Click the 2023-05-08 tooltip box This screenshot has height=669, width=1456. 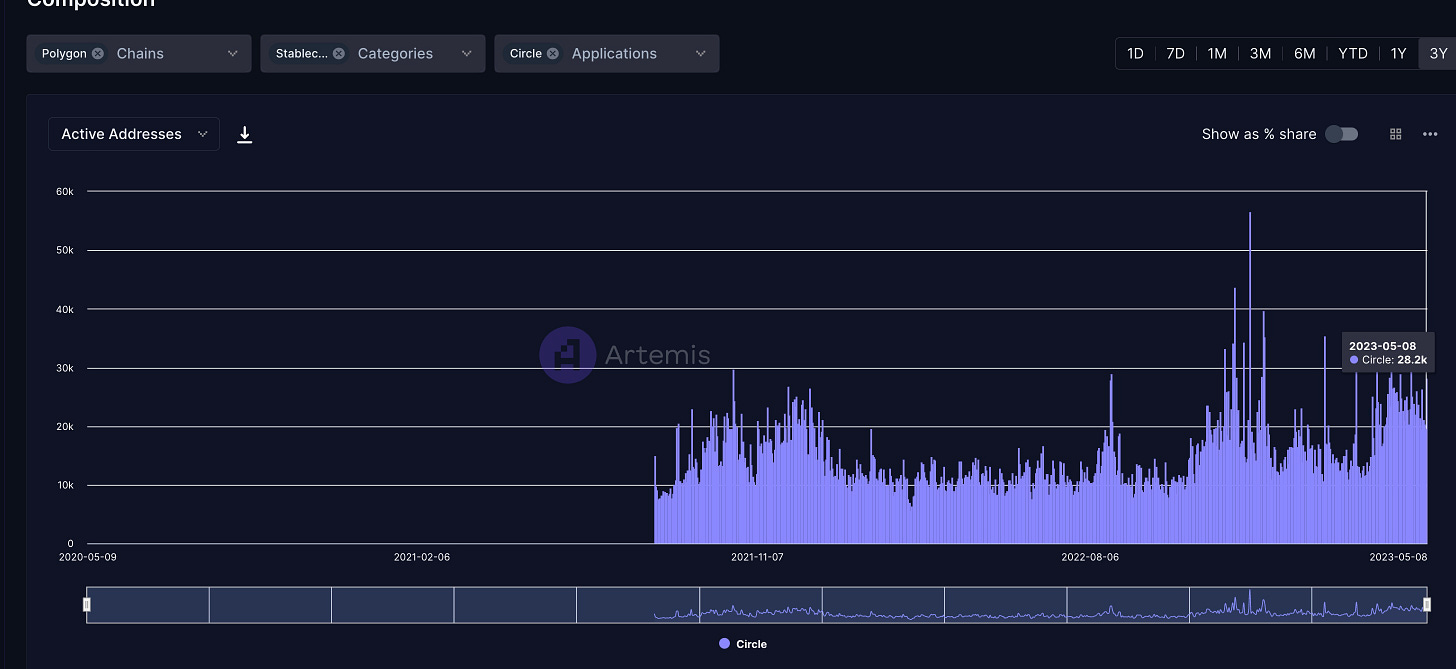click(1388, 352)
